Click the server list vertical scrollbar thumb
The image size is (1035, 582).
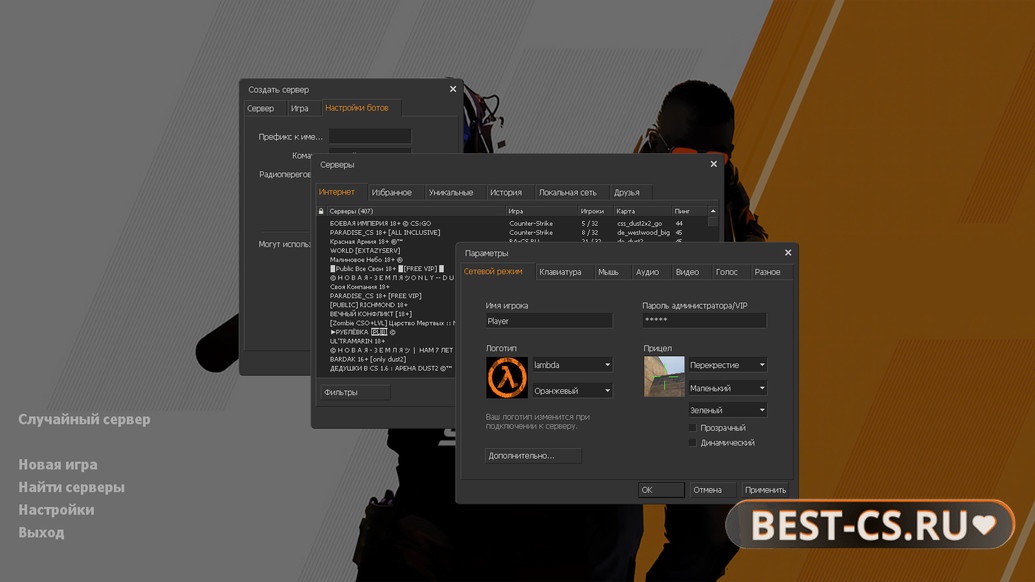(713, 222)
